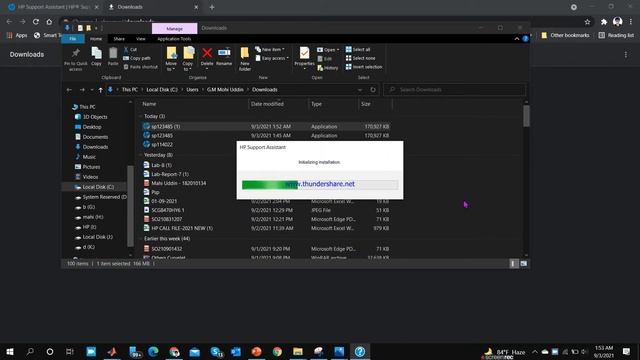
Task: Click Users in the address breadcrumb
Action: (x=192, y=90)
